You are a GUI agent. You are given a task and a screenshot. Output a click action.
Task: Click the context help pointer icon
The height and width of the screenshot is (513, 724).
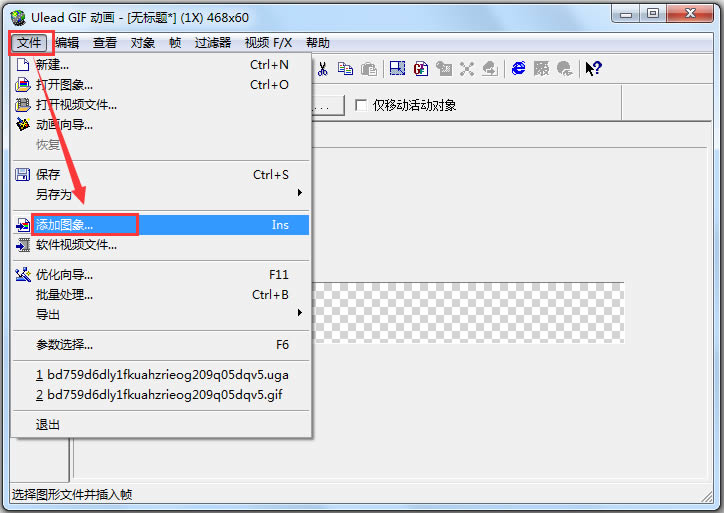[593, 69]
